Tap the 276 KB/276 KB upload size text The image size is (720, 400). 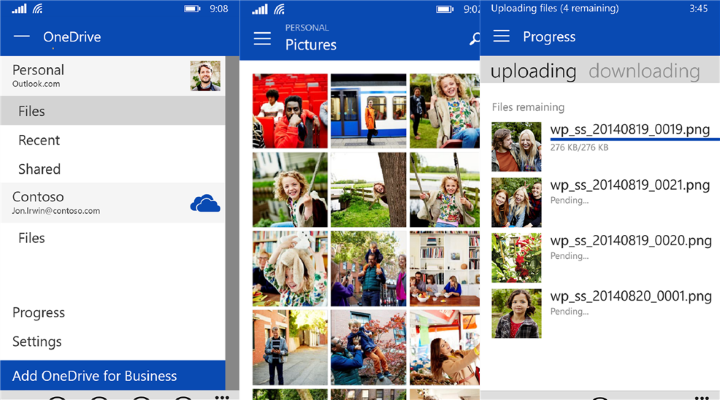(579, 147)
